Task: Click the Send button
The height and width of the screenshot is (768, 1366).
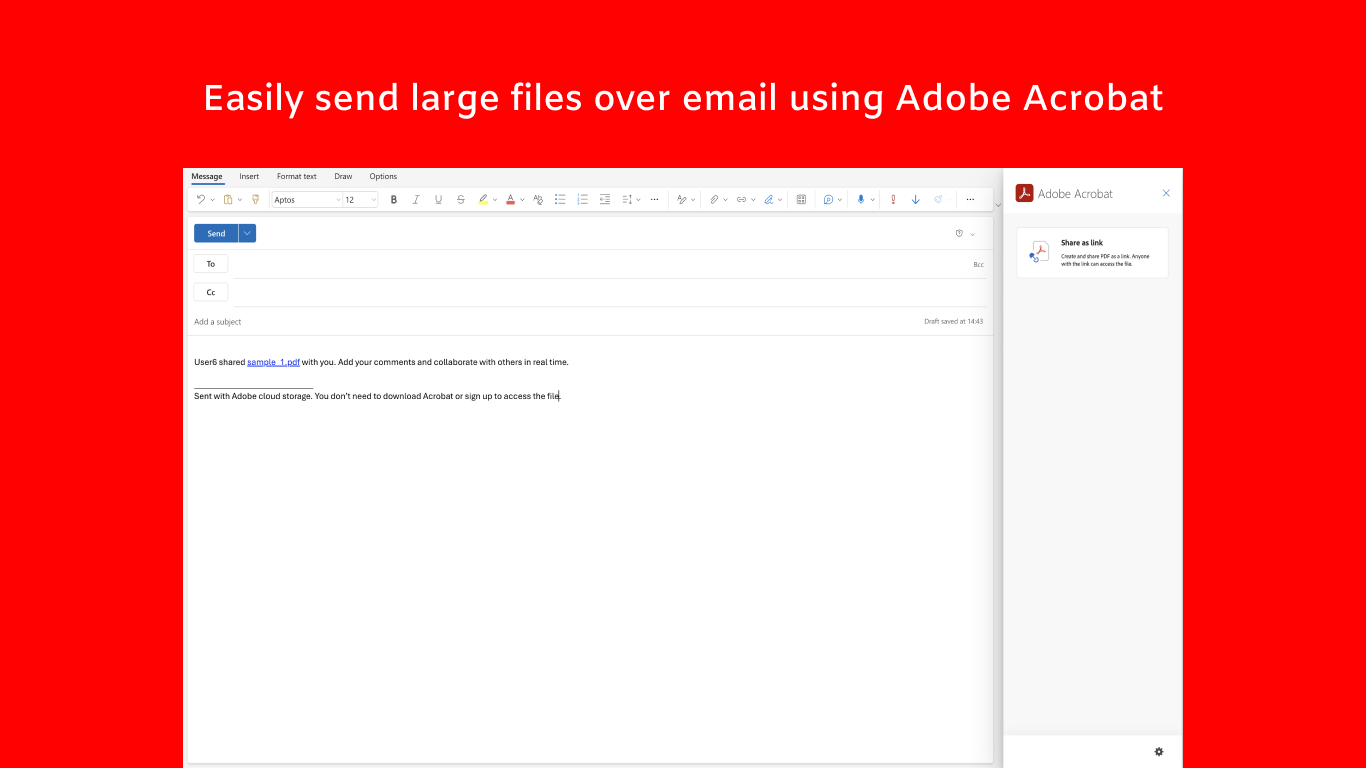Action: (216, 233)
